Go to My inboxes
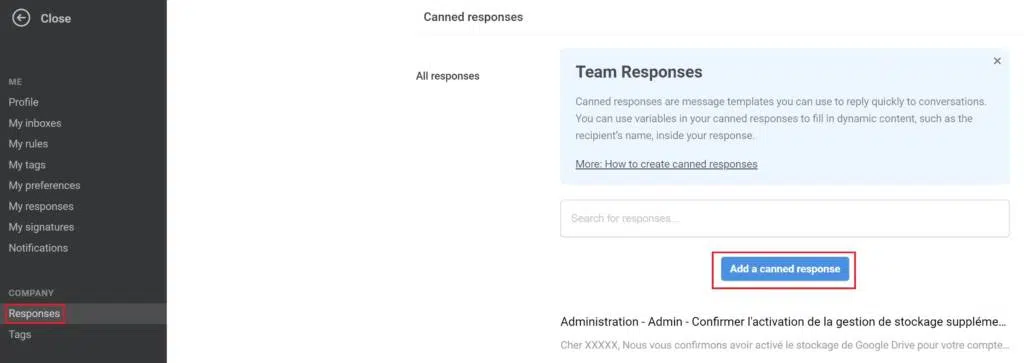The image size is (1024, 363). (35, 123)
